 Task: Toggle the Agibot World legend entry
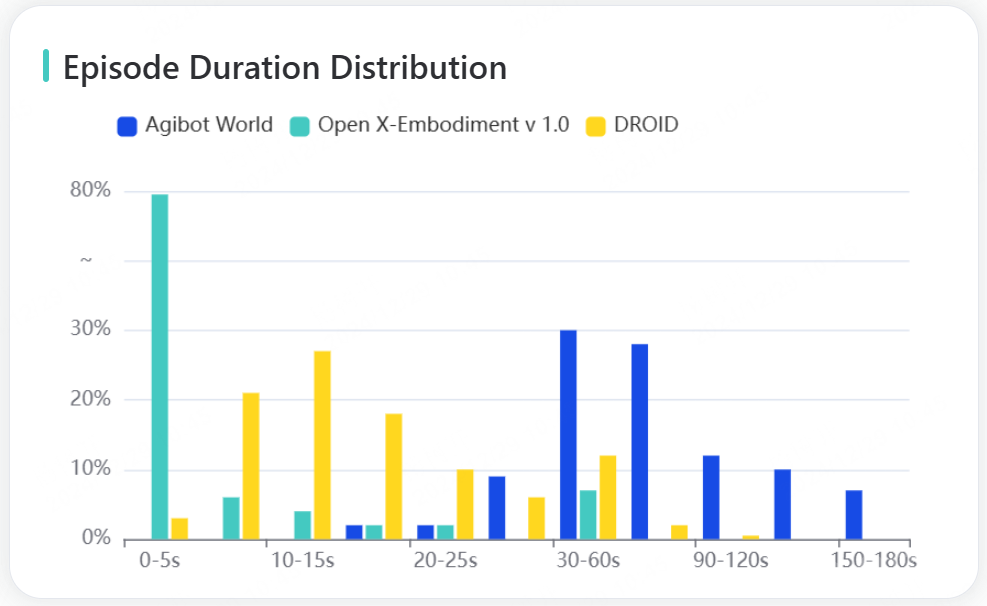[x=195, y=125]
